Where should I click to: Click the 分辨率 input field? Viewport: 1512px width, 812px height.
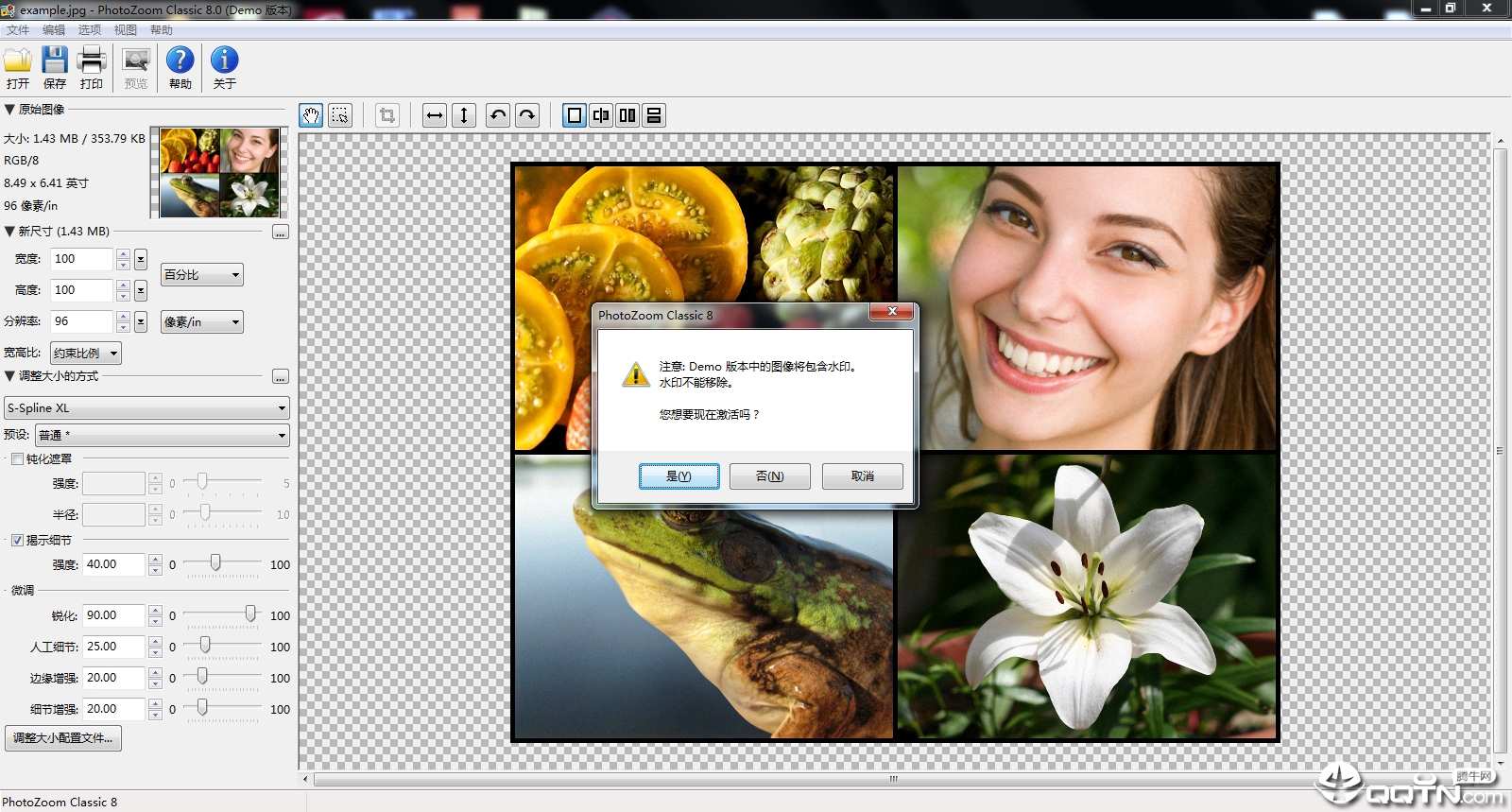[x=82, y=321]
